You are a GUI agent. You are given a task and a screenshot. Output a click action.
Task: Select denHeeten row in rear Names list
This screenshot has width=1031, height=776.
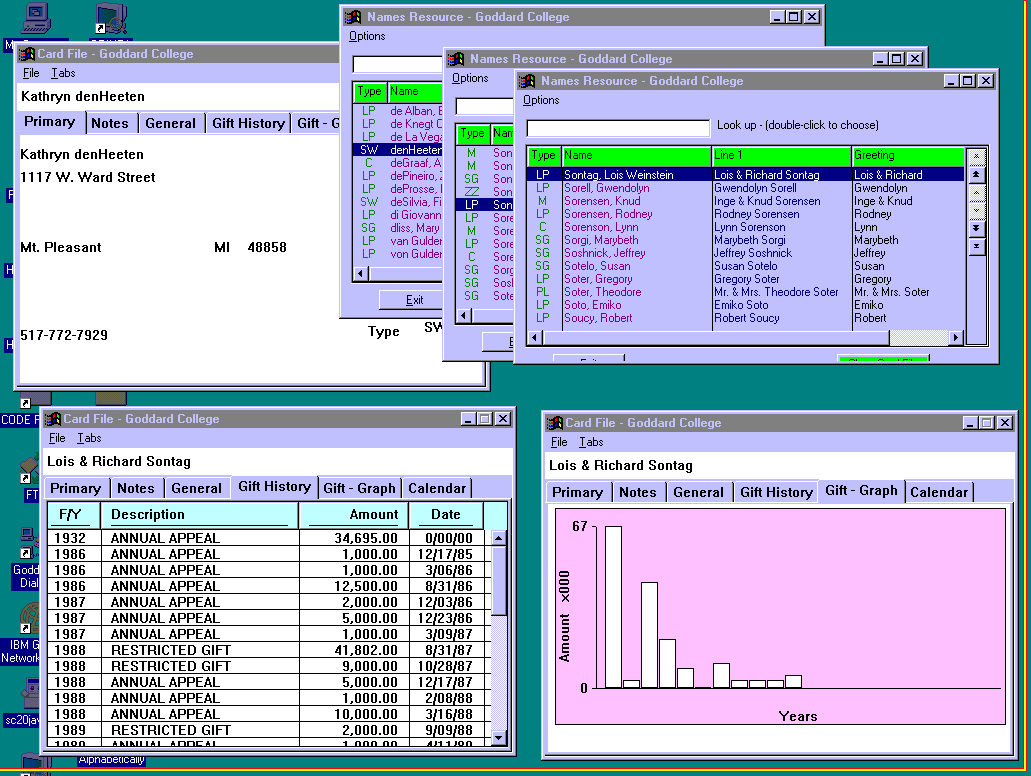[x=398, y=150]
